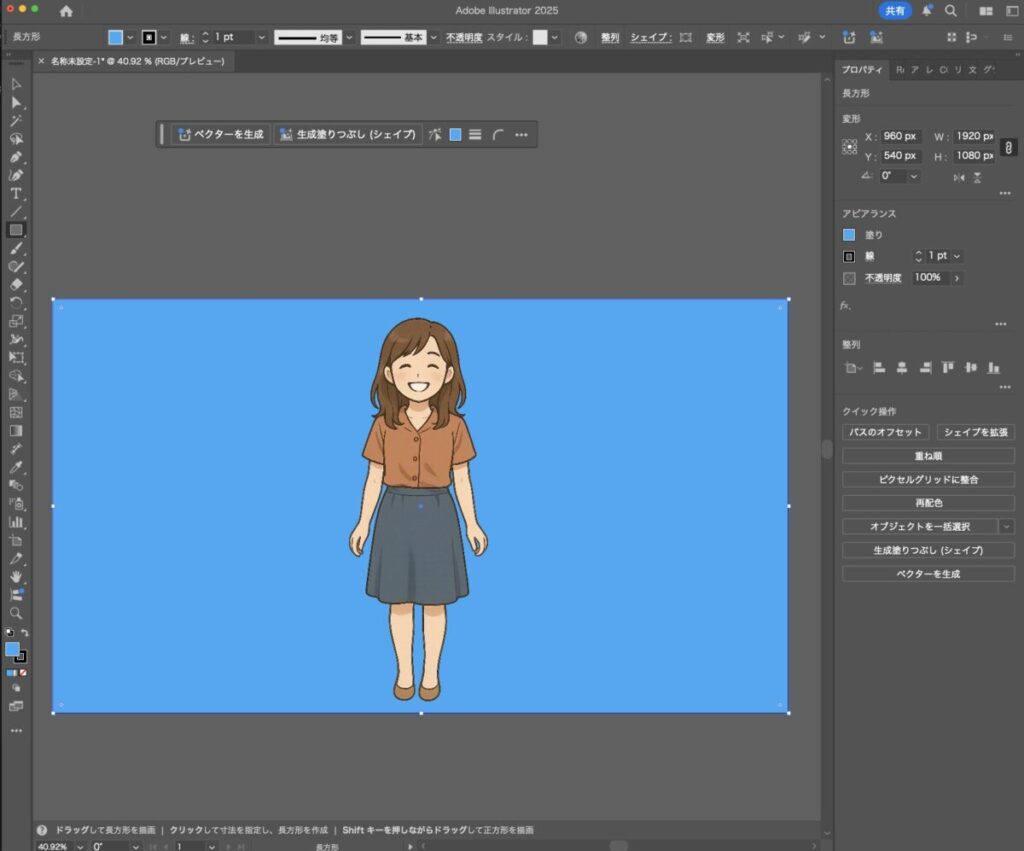
Task: Open the 重ね順 arrange button
Action: [928, 456]
